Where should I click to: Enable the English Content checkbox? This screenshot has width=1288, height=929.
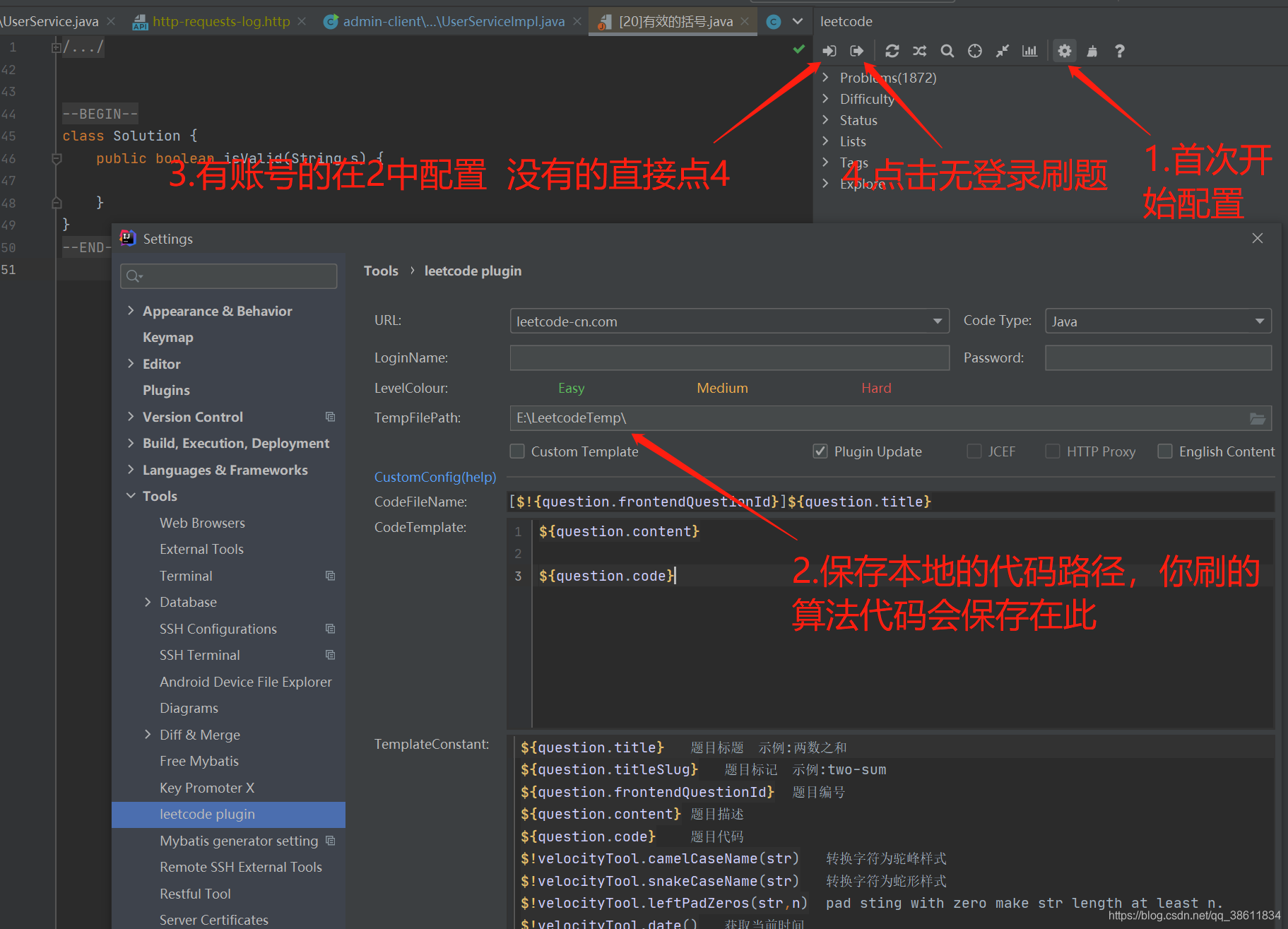pyautogui.click(x=1165, y=451)
